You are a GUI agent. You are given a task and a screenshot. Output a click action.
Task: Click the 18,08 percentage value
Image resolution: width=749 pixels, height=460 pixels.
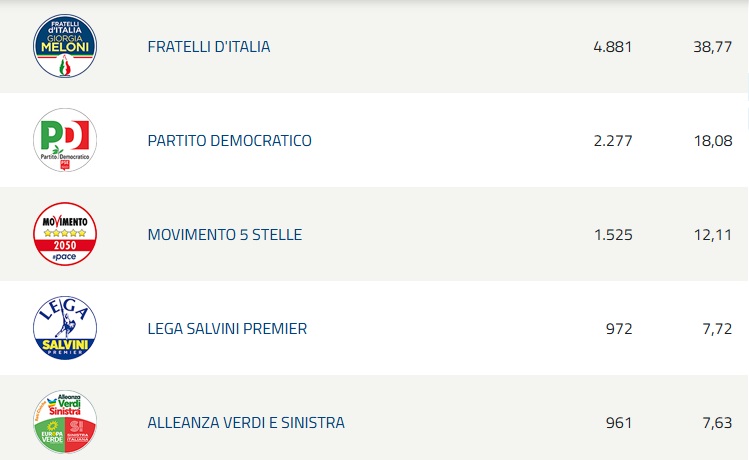(x=712, y=141)
